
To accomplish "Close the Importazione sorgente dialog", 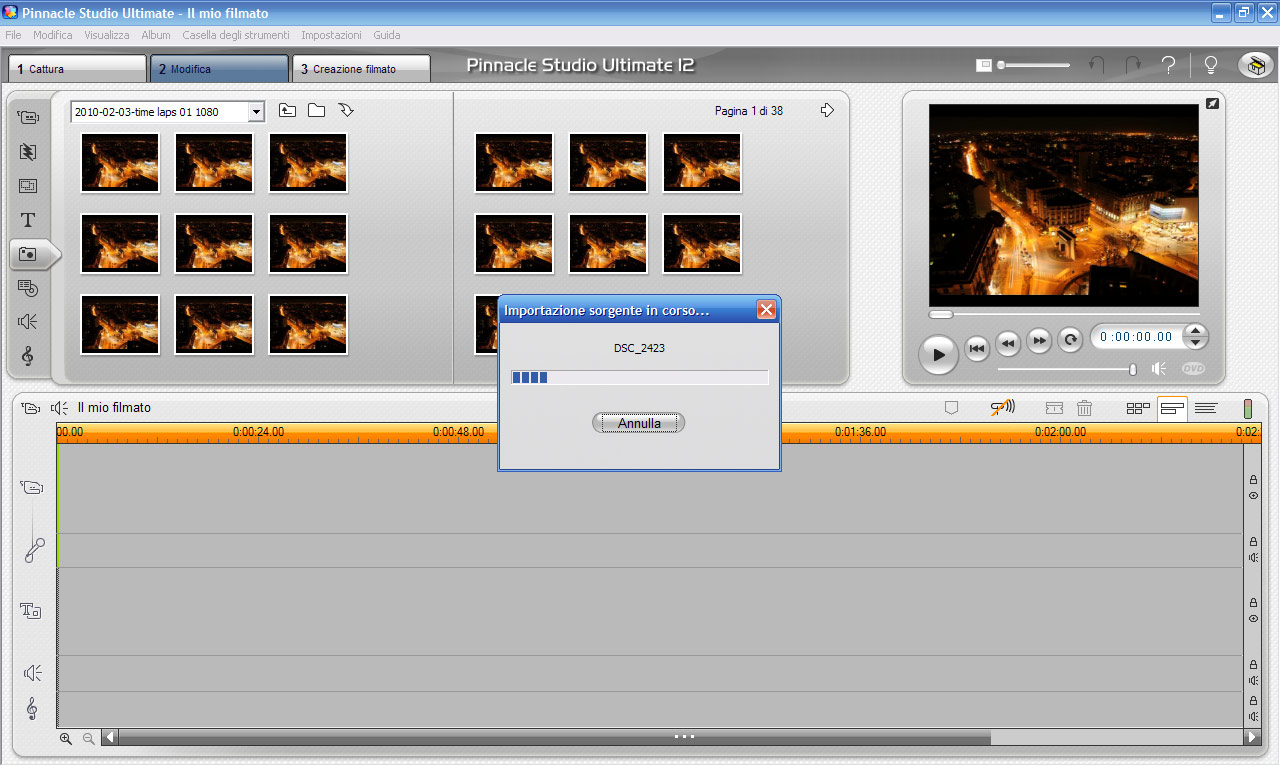I will (x=766, y=310).
